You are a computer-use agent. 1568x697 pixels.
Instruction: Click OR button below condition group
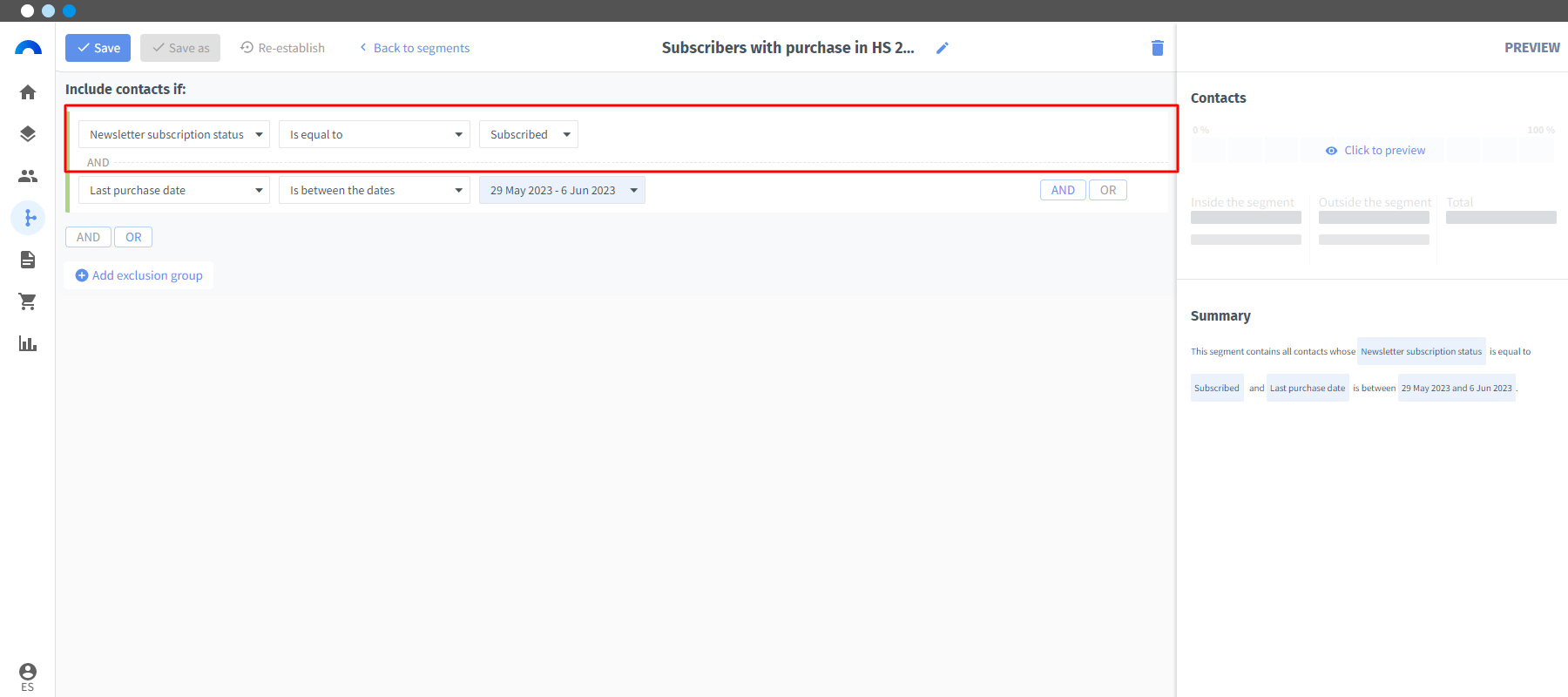[x=133, y=237]
